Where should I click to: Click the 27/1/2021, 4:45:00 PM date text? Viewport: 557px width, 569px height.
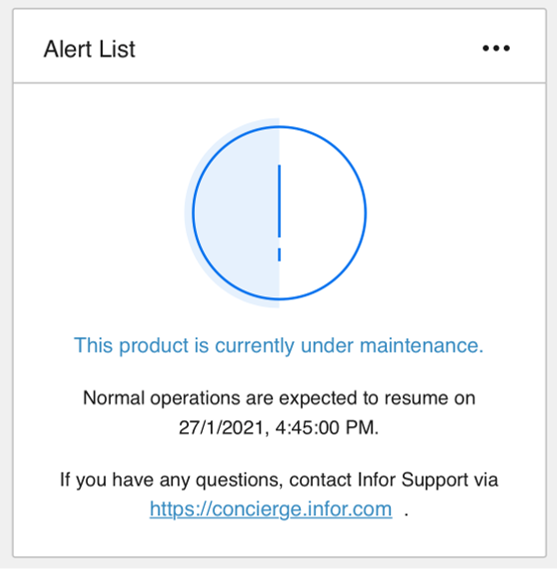(x=279, y=427)
